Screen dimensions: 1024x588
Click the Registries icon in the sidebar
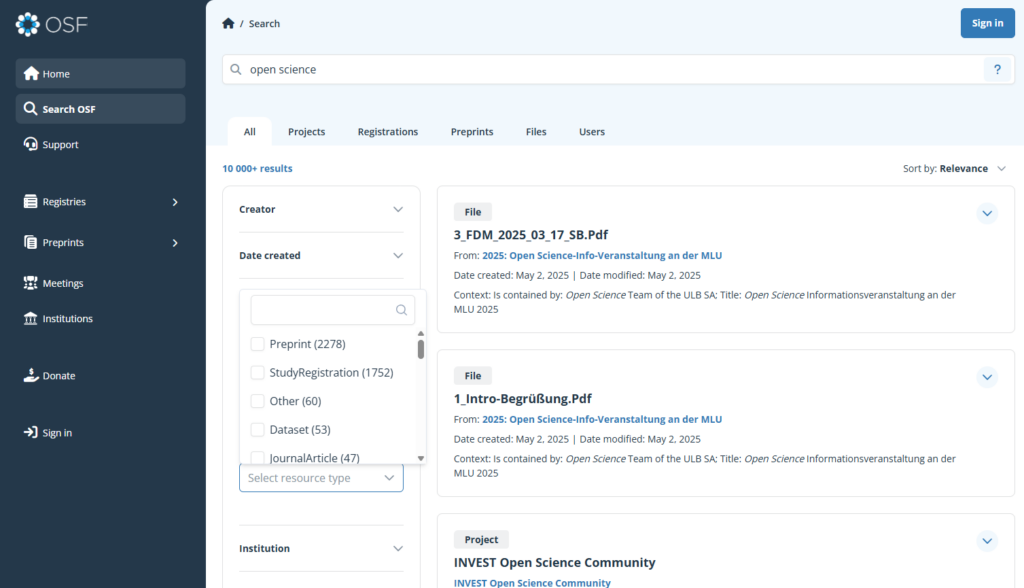click(27, 201)
